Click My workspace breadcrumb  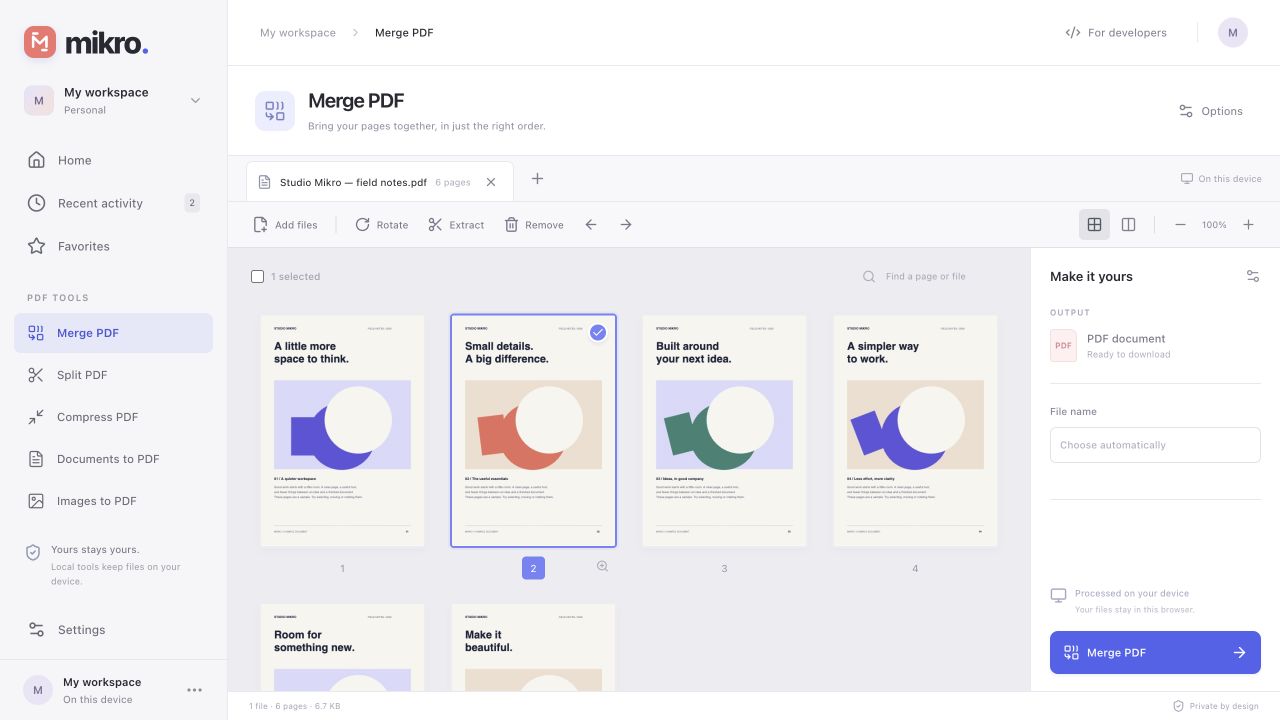click(x=298, y=33)
